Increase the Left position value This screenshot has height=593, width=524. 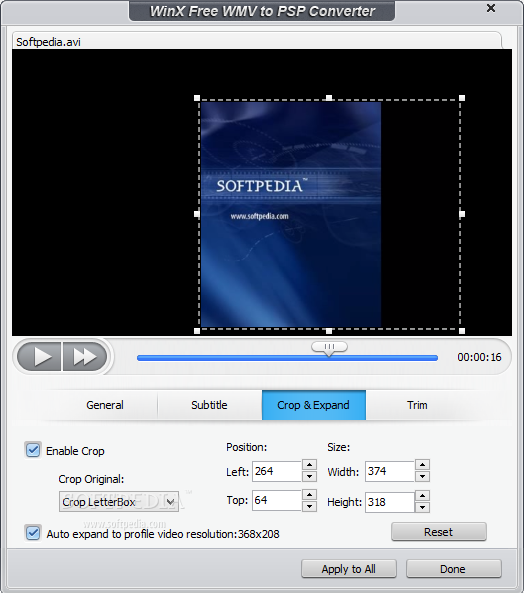309,465
